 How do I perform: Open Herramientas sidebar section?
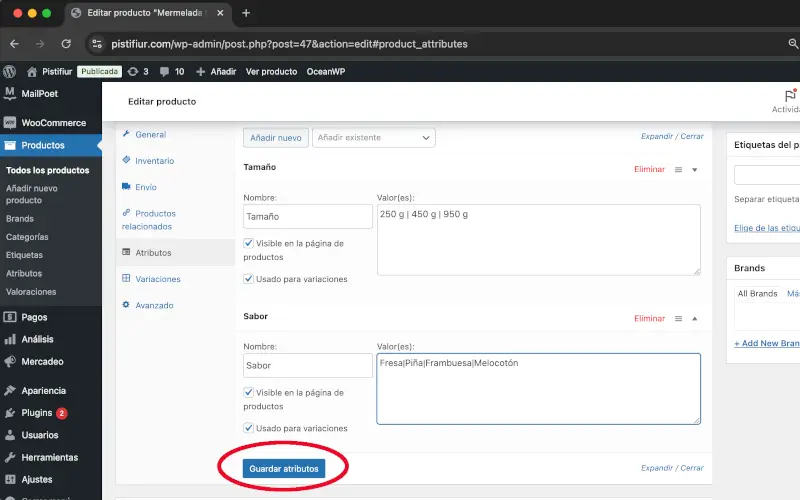tap(51, 458)
